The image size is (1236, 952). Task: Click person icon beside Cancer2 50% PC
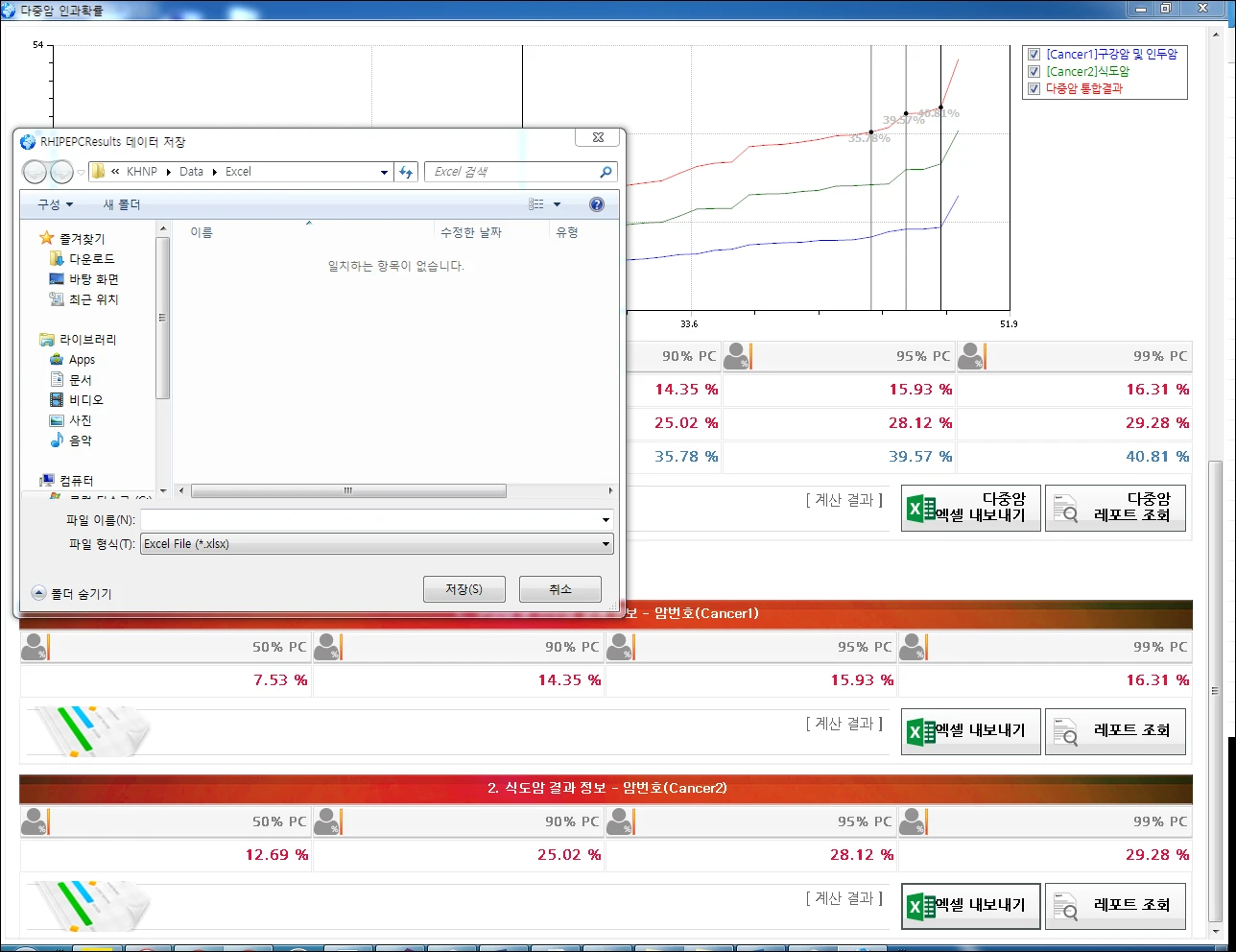[35, 821]
